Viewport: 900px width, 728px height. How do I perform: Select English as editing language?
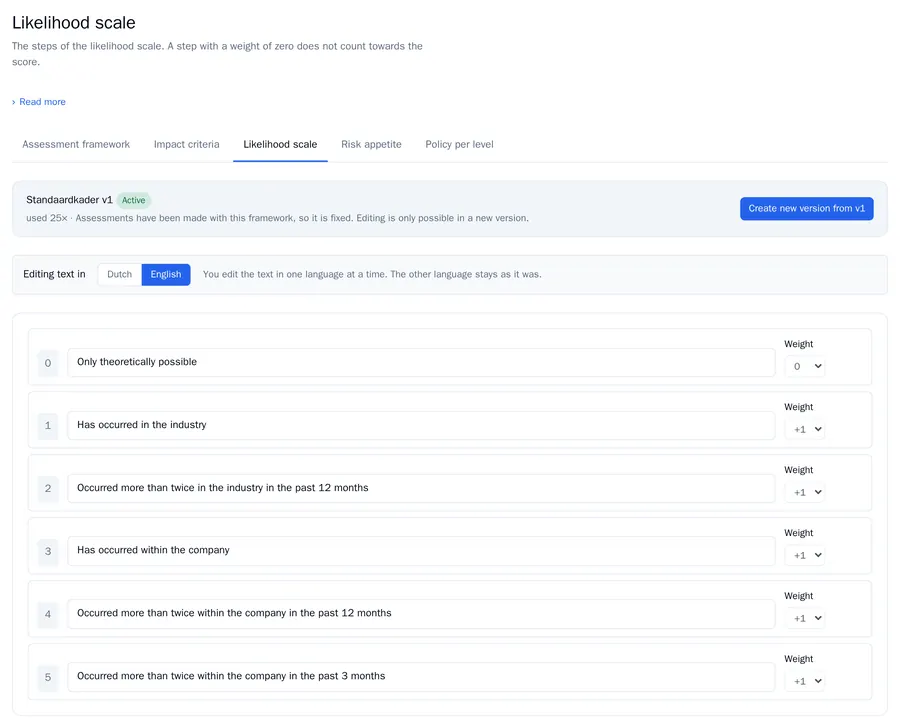[166, 274]
